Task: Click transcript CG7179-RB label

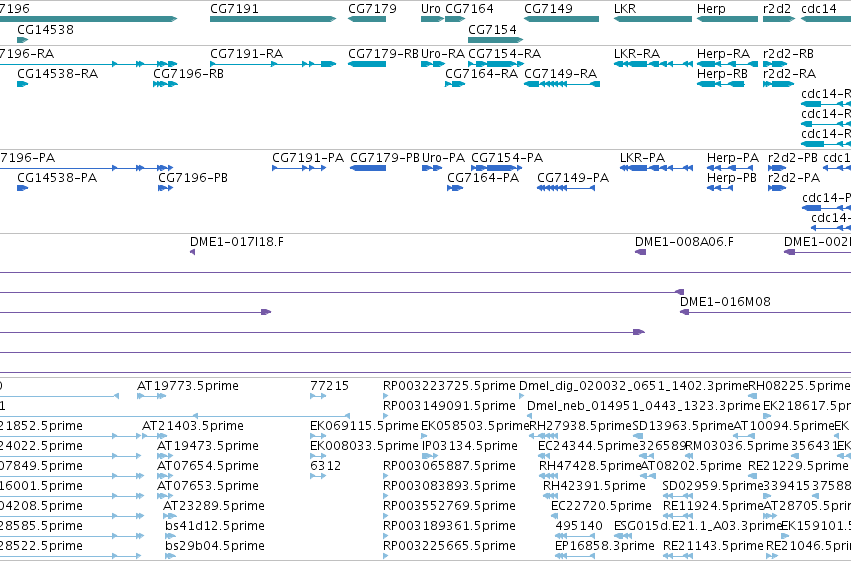Action: pos(383,54)
